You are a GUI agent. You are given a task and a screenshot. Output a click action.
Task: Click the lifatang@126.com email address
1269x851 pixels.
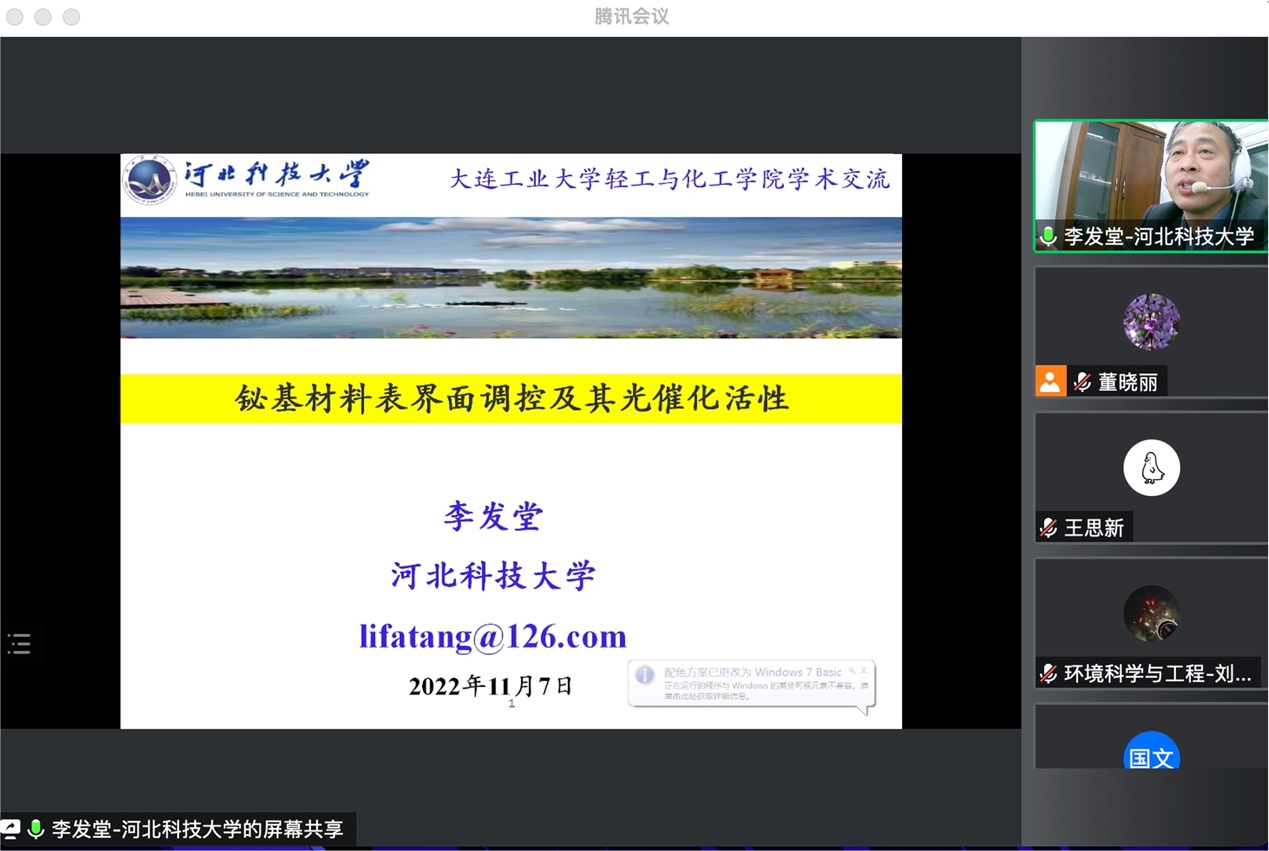pyautogui.click(x=492, y=637)
